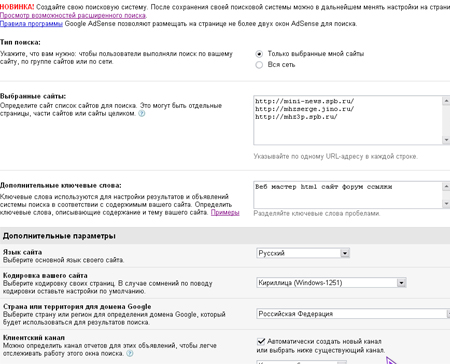This screenshot has width=450, height=364.
Task: Click down arrow of selected sites textarea scrollbar
Action: pyautogui.click(x=446, y=140)
